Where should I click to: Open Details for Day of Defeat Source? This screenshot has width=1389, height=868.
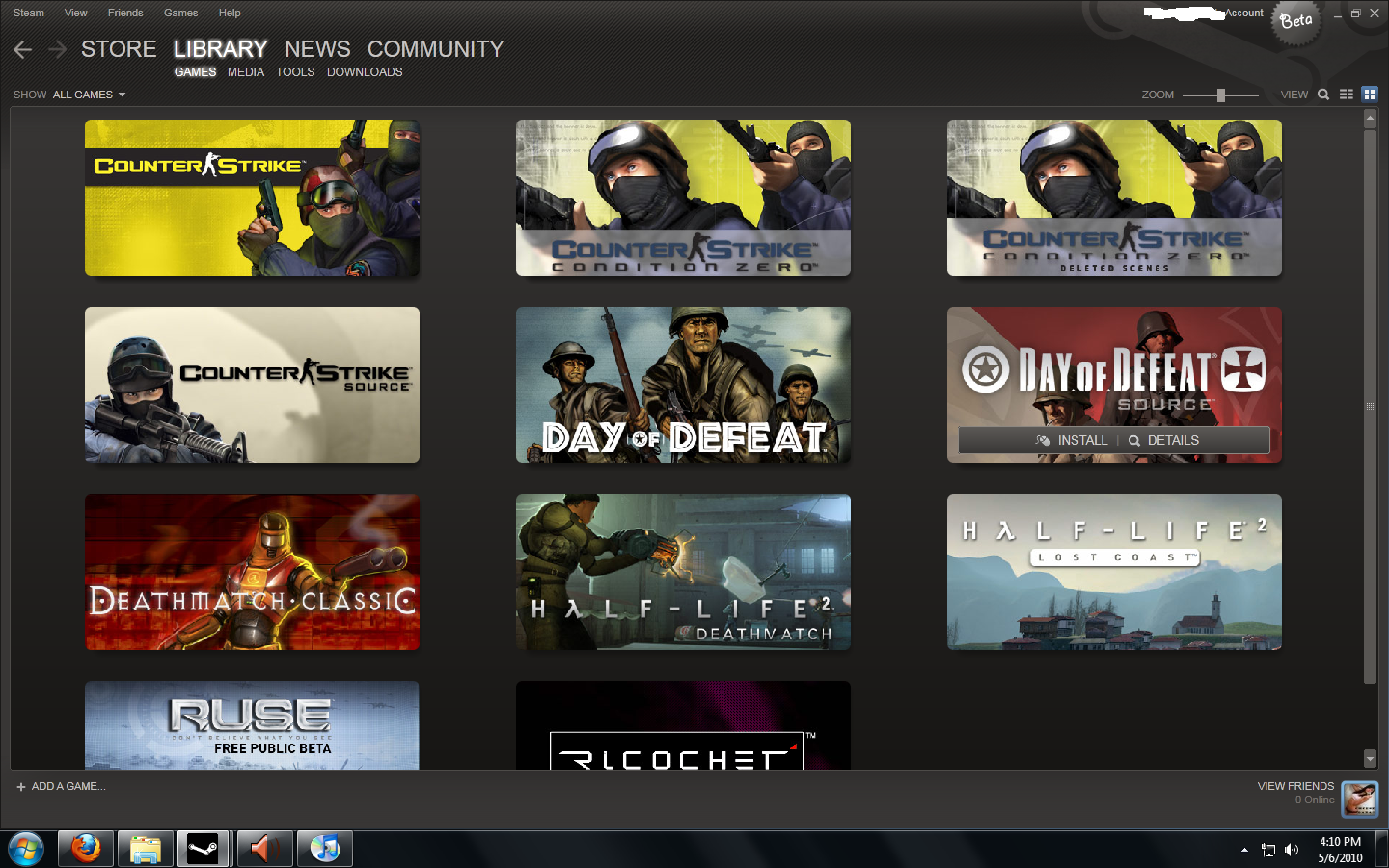[x=1163, y=440]
